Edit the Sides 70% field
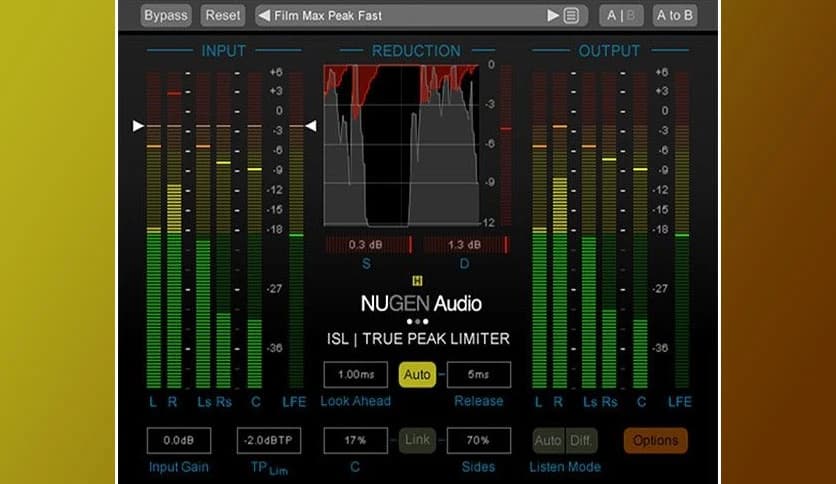This screenshot has width=836, height=484. [479, 440]
